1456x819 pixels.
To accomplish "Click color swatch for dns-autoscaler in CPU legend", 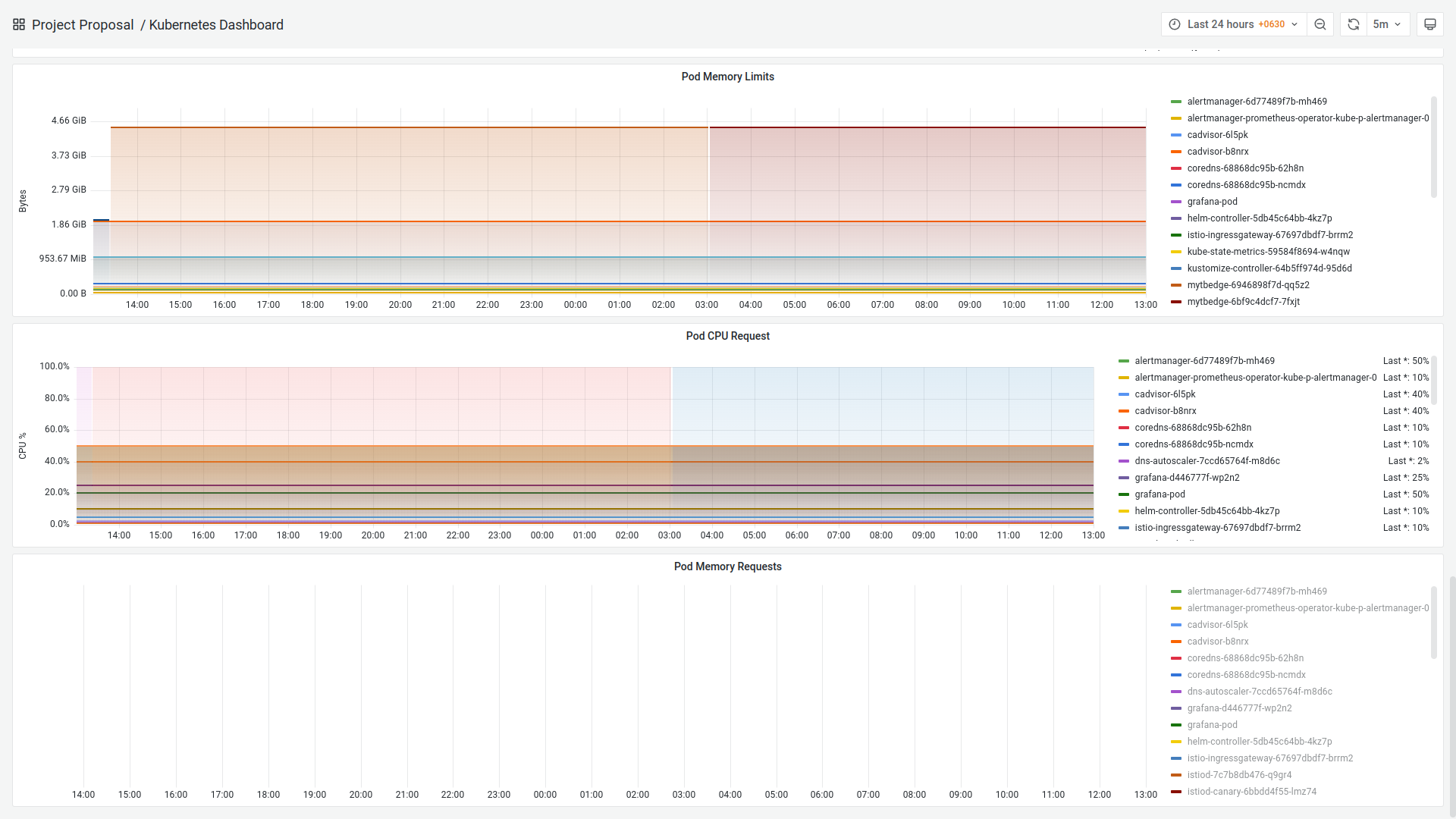I will click(x=1124, y=461).
